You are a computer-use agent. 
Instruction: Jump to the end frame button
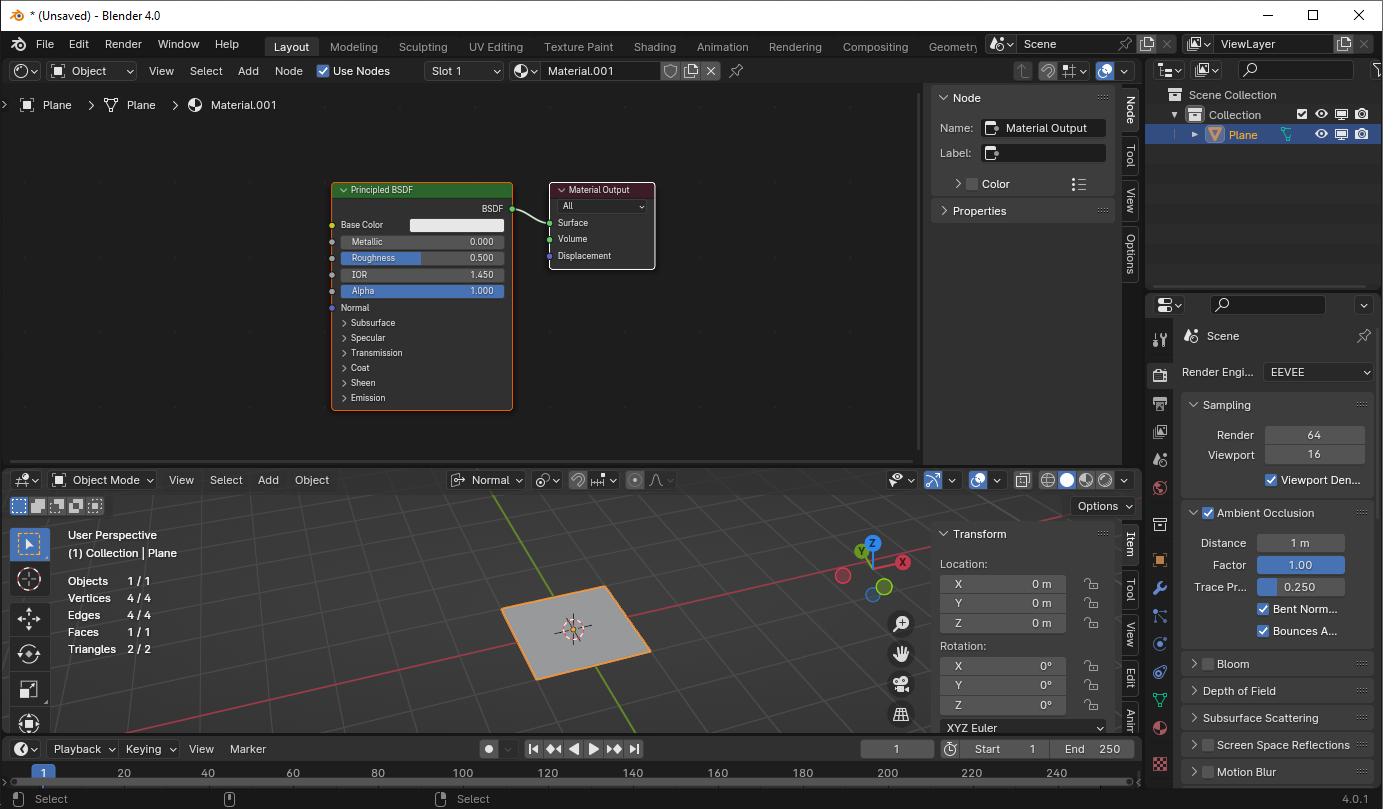point(634,749)
